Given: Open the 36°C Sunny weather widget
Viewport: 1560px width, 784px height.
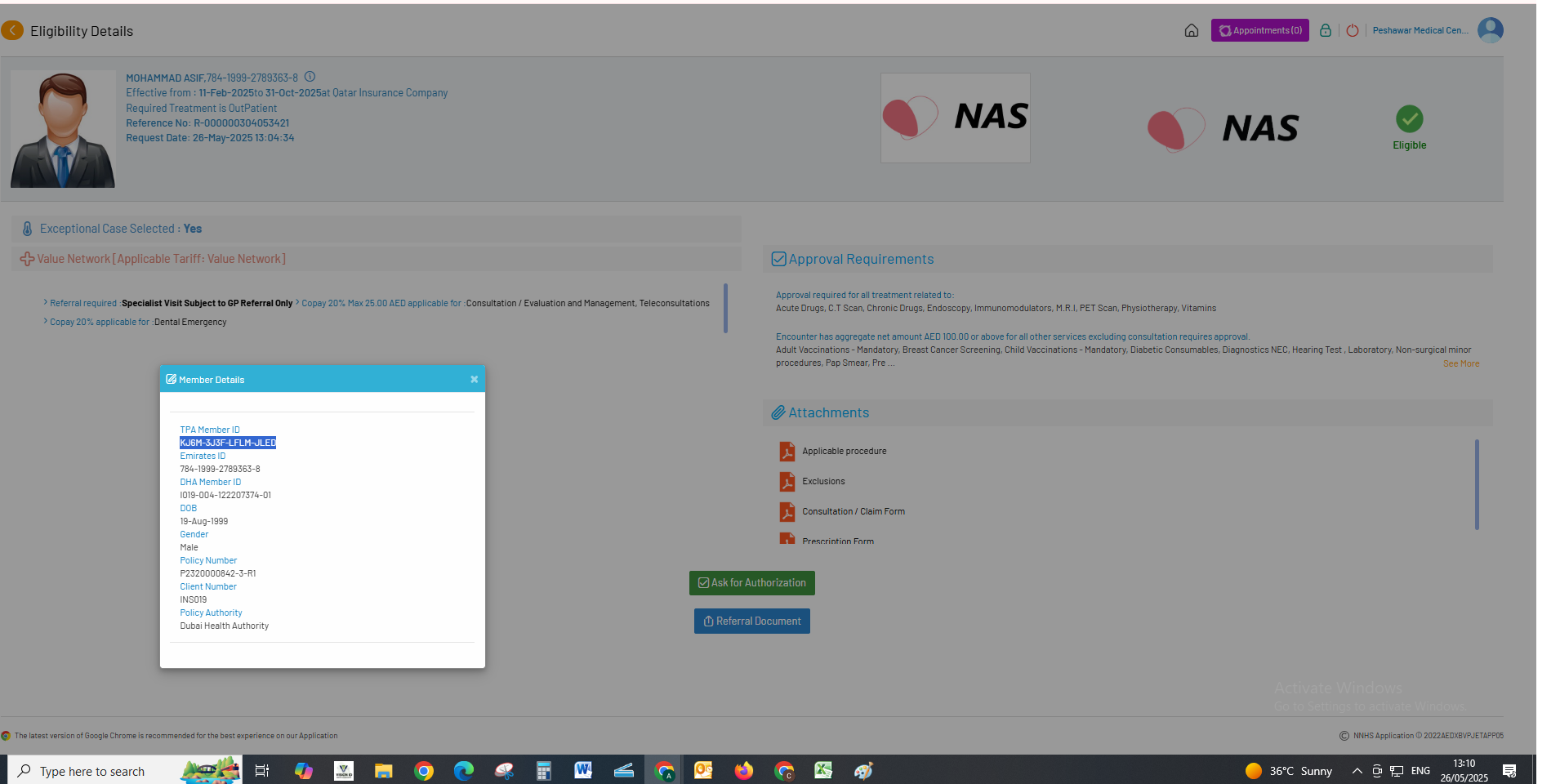Looking at the screenshot, I should click(1289, 770).
